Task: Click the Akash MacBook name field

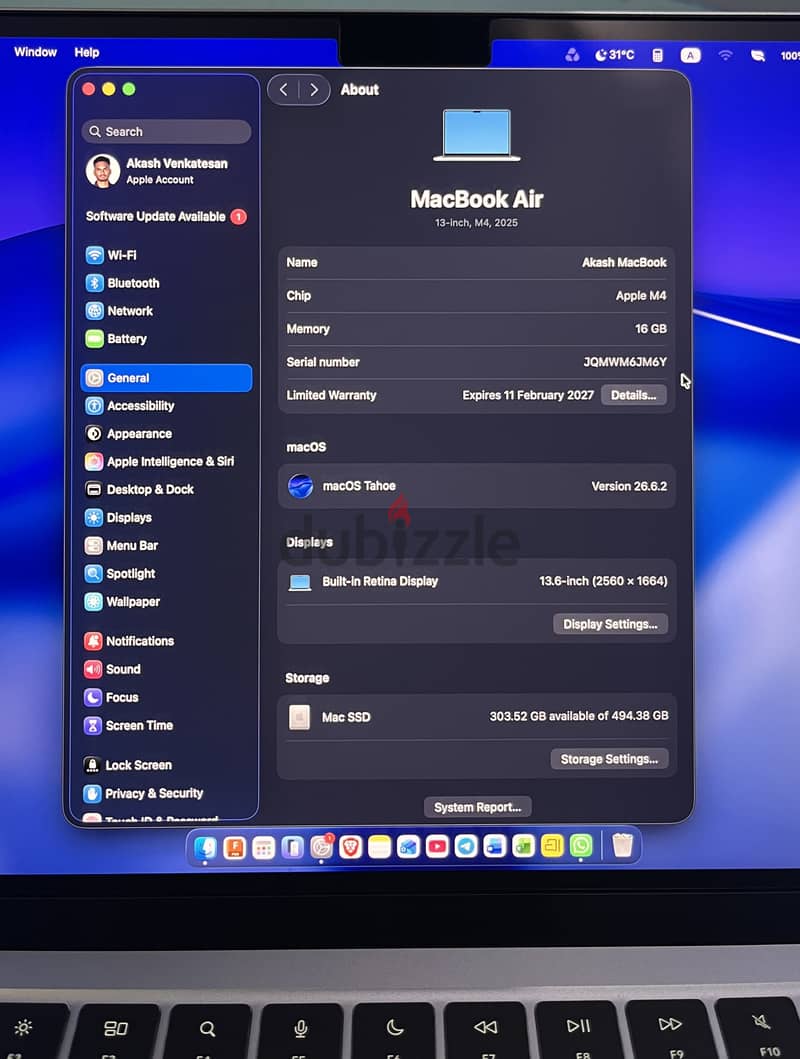Action: click(x=624, y=262)
